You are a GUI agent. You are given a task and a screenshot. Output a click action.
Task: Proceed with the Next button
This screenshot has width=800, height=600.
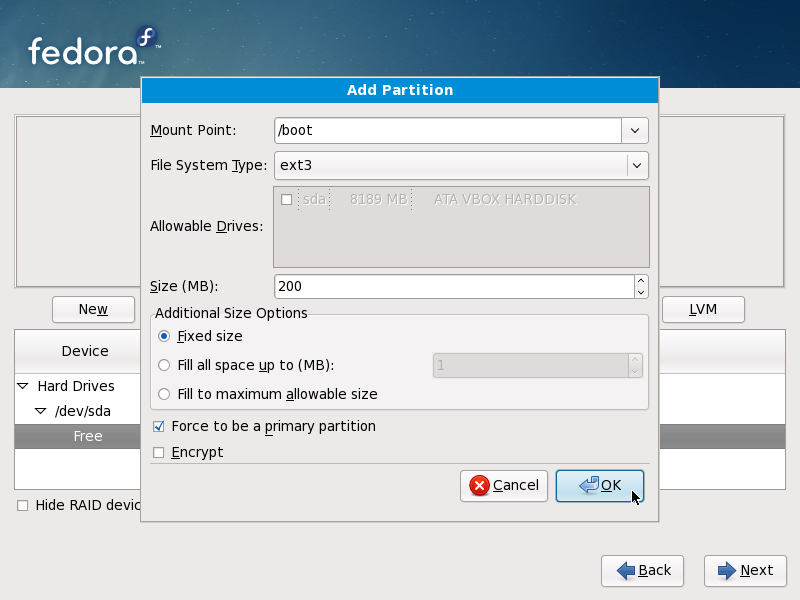[x=745, y=570]
